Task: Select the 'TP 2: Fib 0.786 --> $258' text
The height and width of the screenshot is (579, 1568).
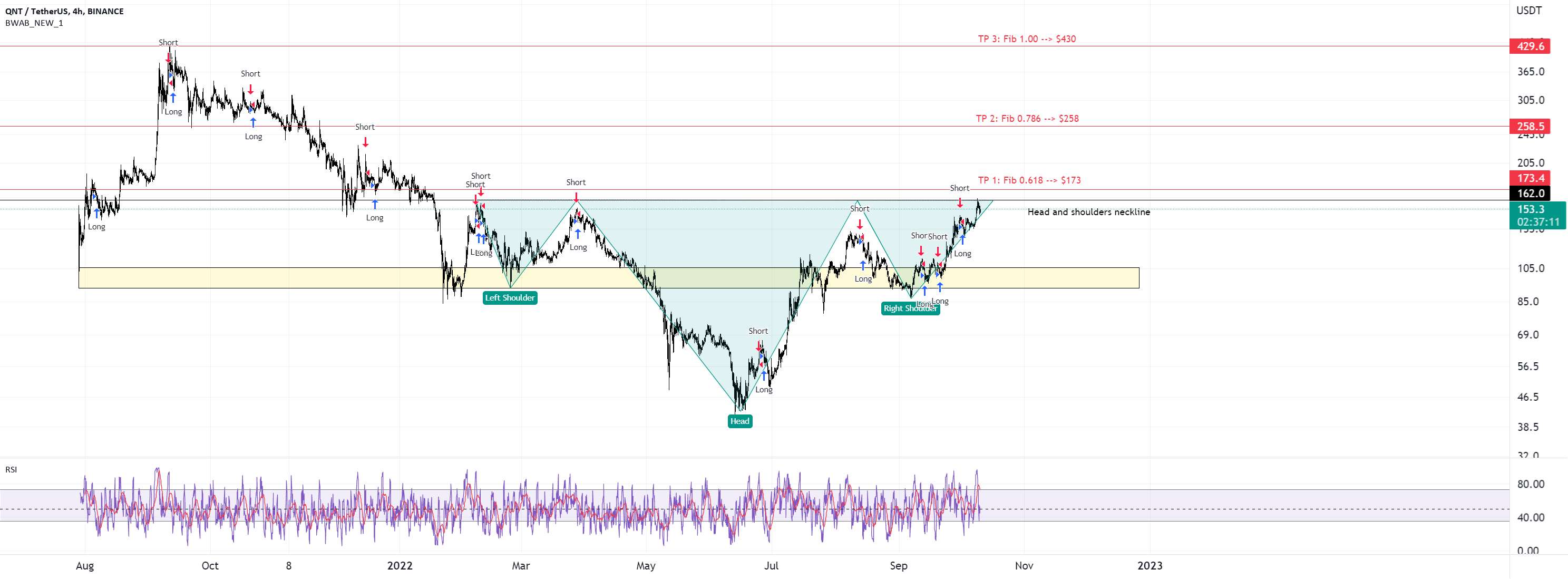Action: pyautogui.click(x=1027, y=119)
